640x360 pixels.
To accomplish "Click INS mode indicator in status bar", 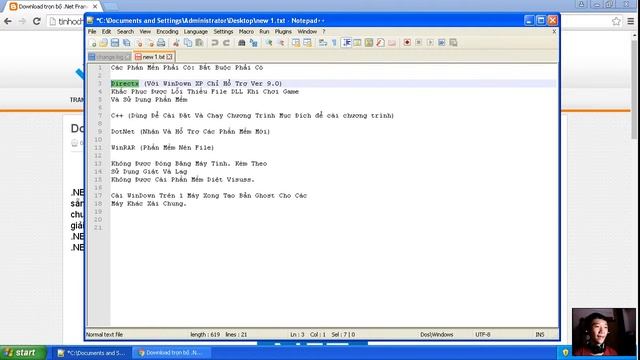I will point(540,334).
